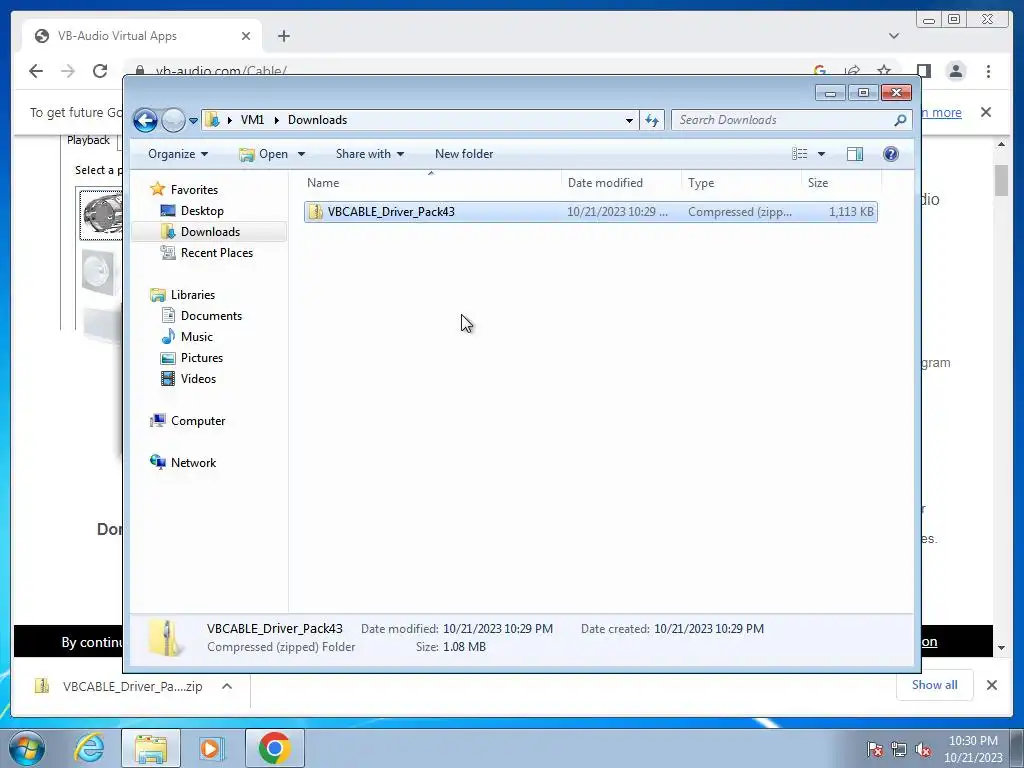Click the Windows Explorer taskbar button

pos(151,748)
